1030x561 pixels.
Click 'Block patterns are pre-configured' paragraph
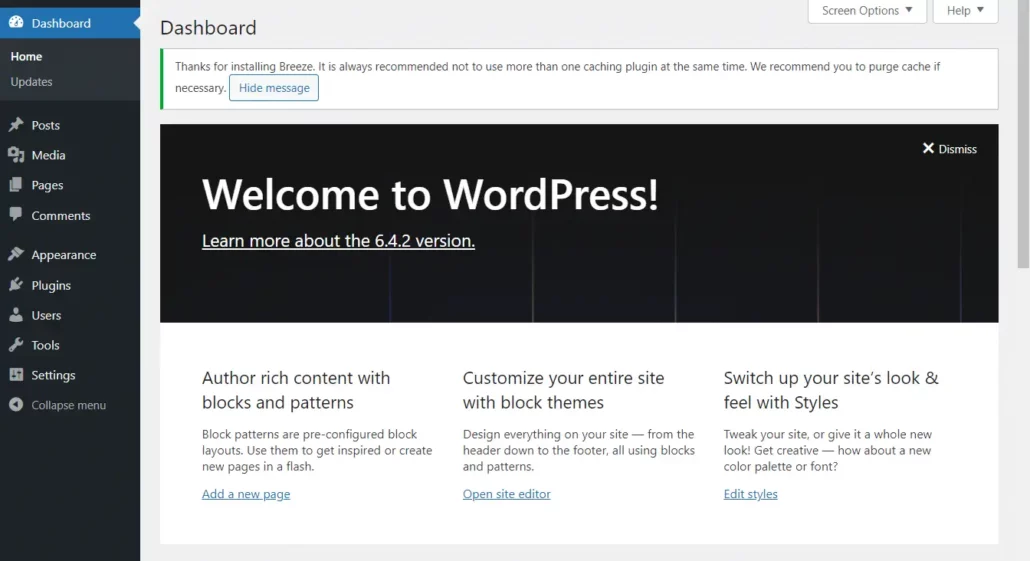(317, 451)
